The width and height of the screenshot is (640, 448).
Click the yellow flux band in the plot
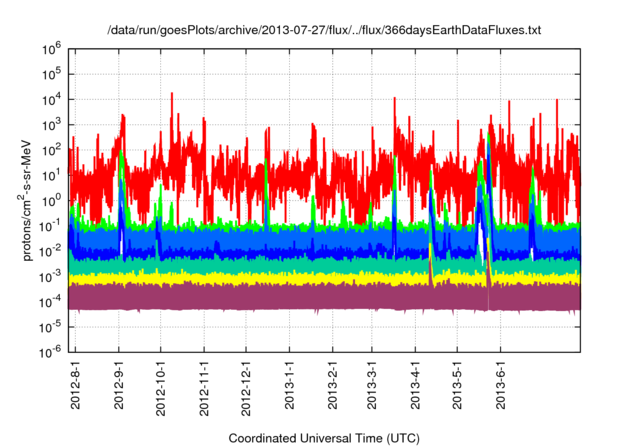point(300,279)
